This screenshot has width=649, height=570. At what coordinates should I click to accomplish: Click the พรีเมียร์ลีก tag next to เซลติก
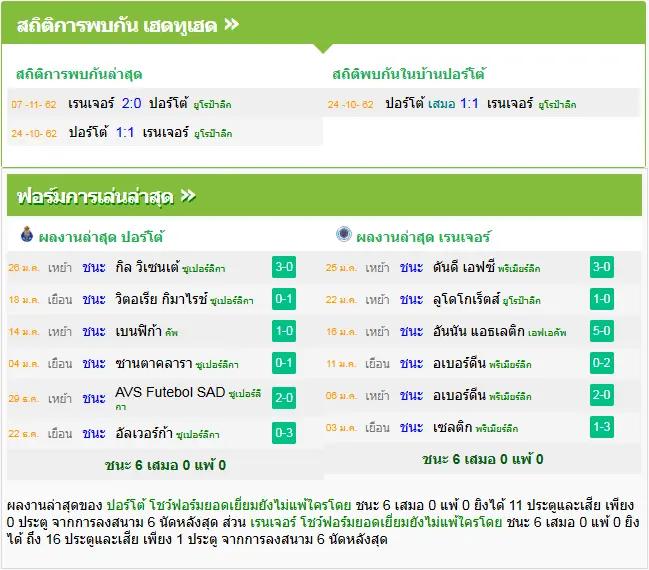click(497, 429)
